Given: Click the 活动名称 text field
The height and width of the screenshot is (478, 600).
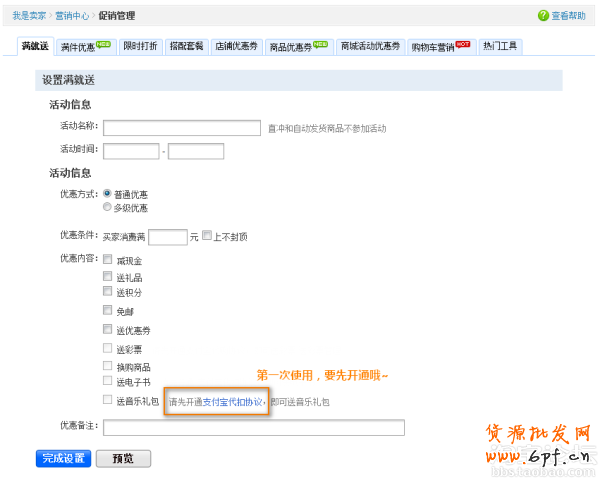Looking at the screenshot, I should (x=182, y=128).
